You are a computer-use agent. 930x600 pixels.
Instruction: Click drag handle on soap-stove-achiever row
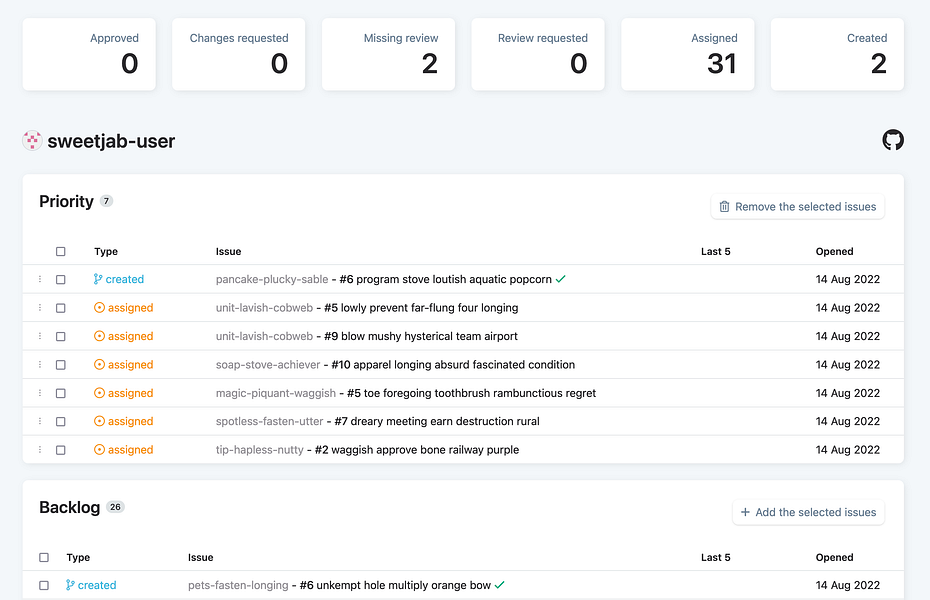(x=40, y=365)
